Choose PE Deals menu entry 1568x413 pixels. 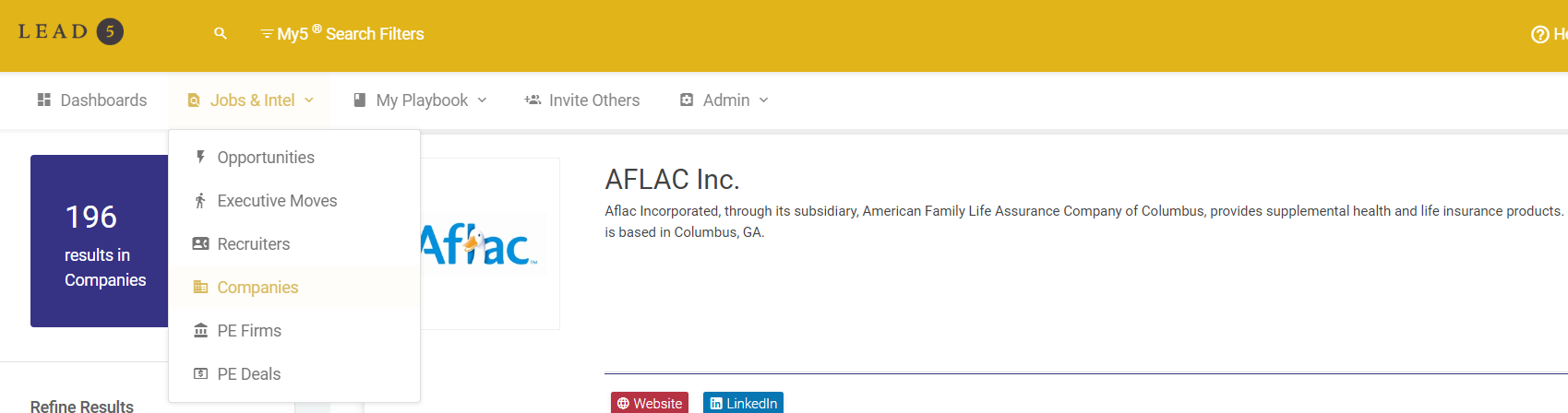248,374
